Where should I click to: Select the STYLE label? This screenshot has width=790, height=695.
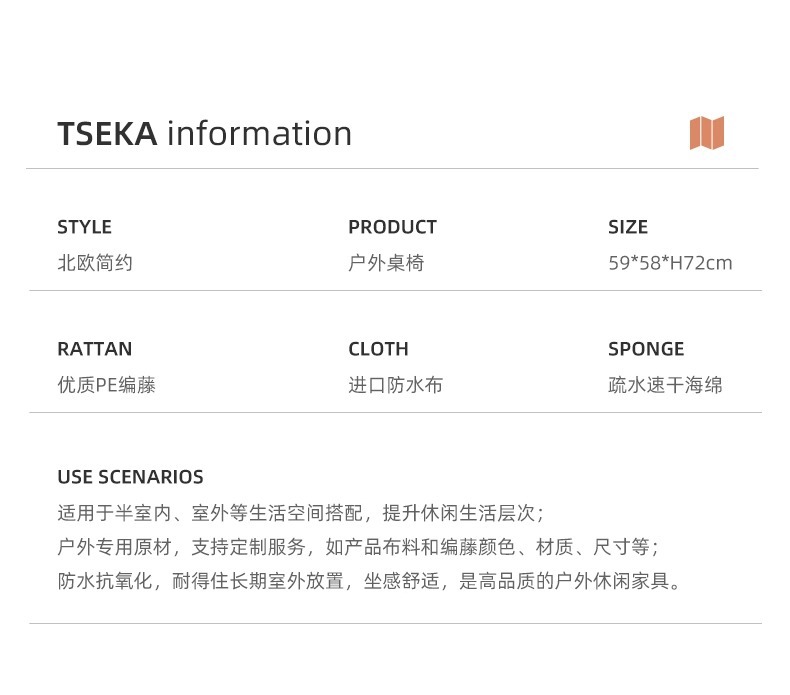point(84,227)
